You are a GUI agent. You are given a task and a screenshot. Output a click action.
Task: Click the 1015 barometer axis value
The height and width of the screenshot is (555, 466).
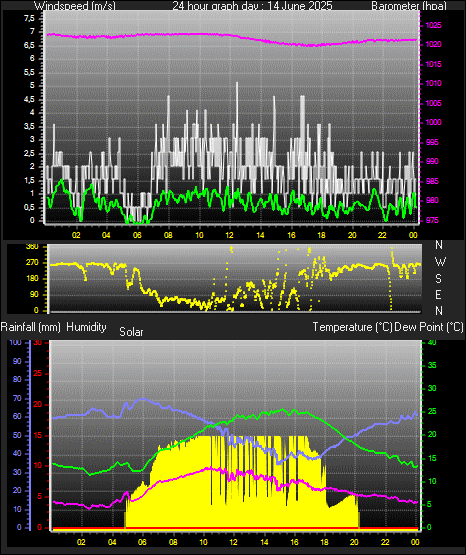click(x=433, y=64)
